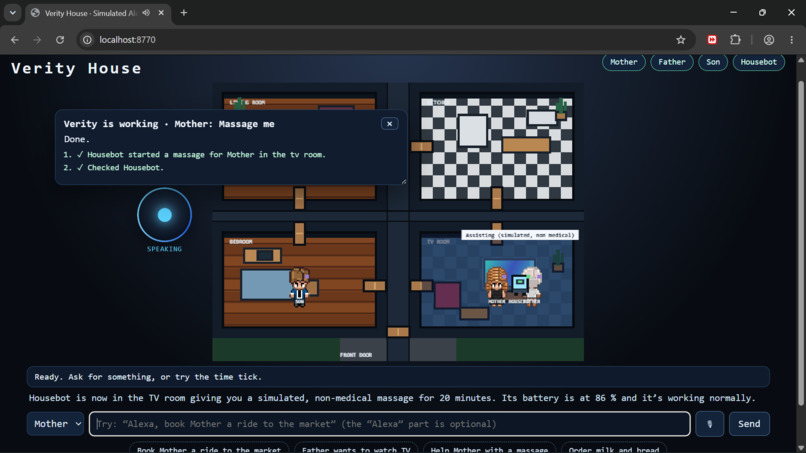Click the speaking orb indicator
806x453 pixels.
pos(164,215)
